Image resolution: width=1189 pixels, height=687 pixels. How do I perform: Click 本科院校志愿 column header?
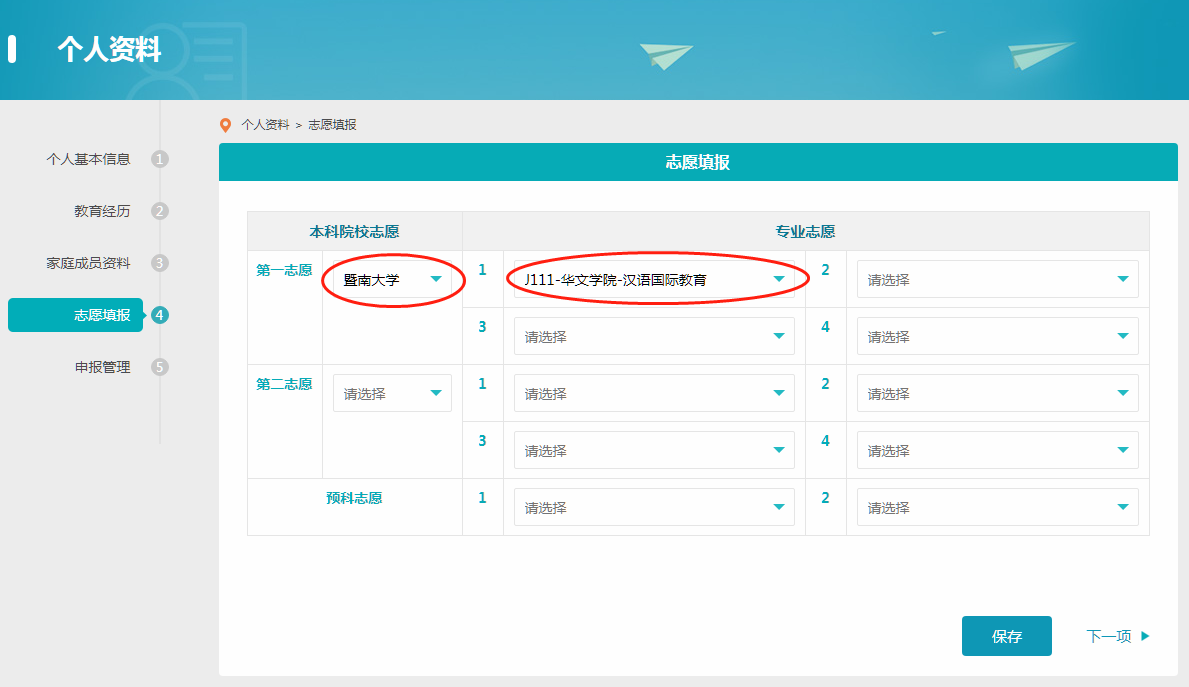(x=354, y=231)
